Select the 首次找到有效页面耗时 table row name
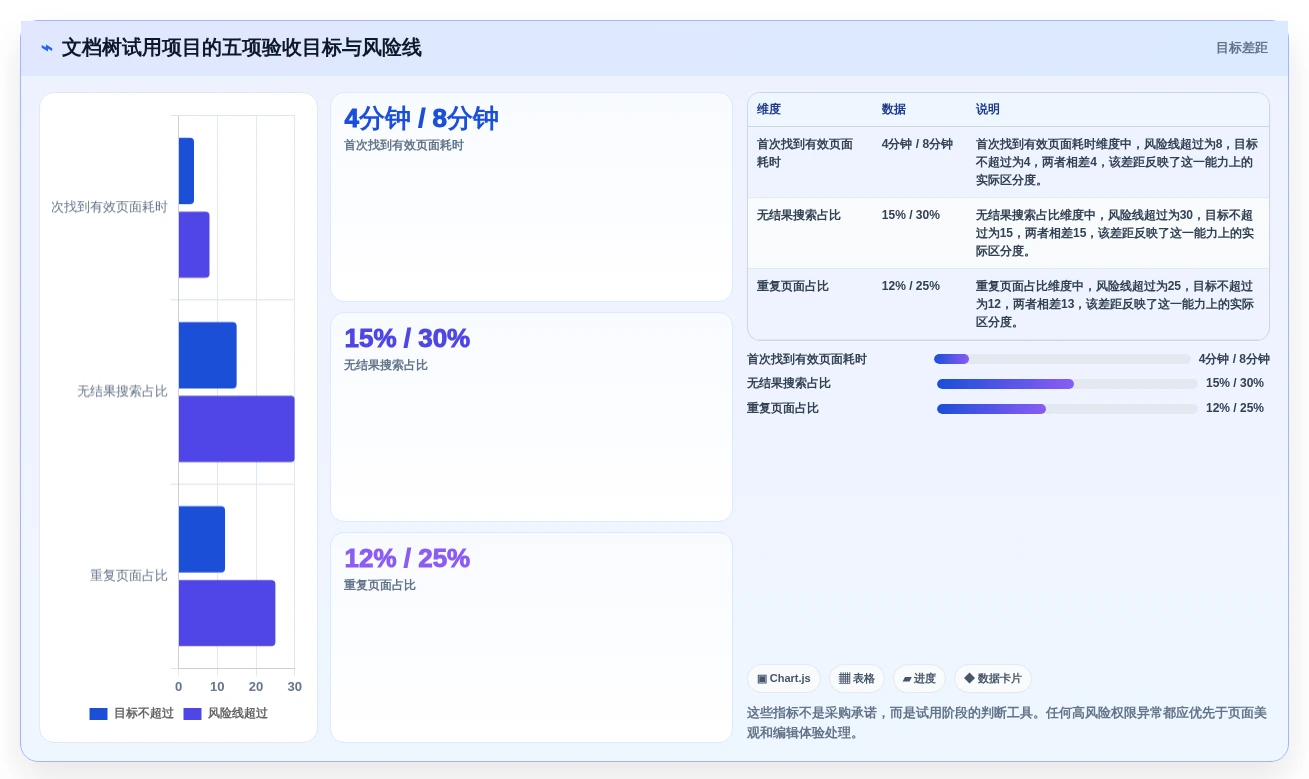This screenshot has width=1309, height=779. click(x=805, y=153)
